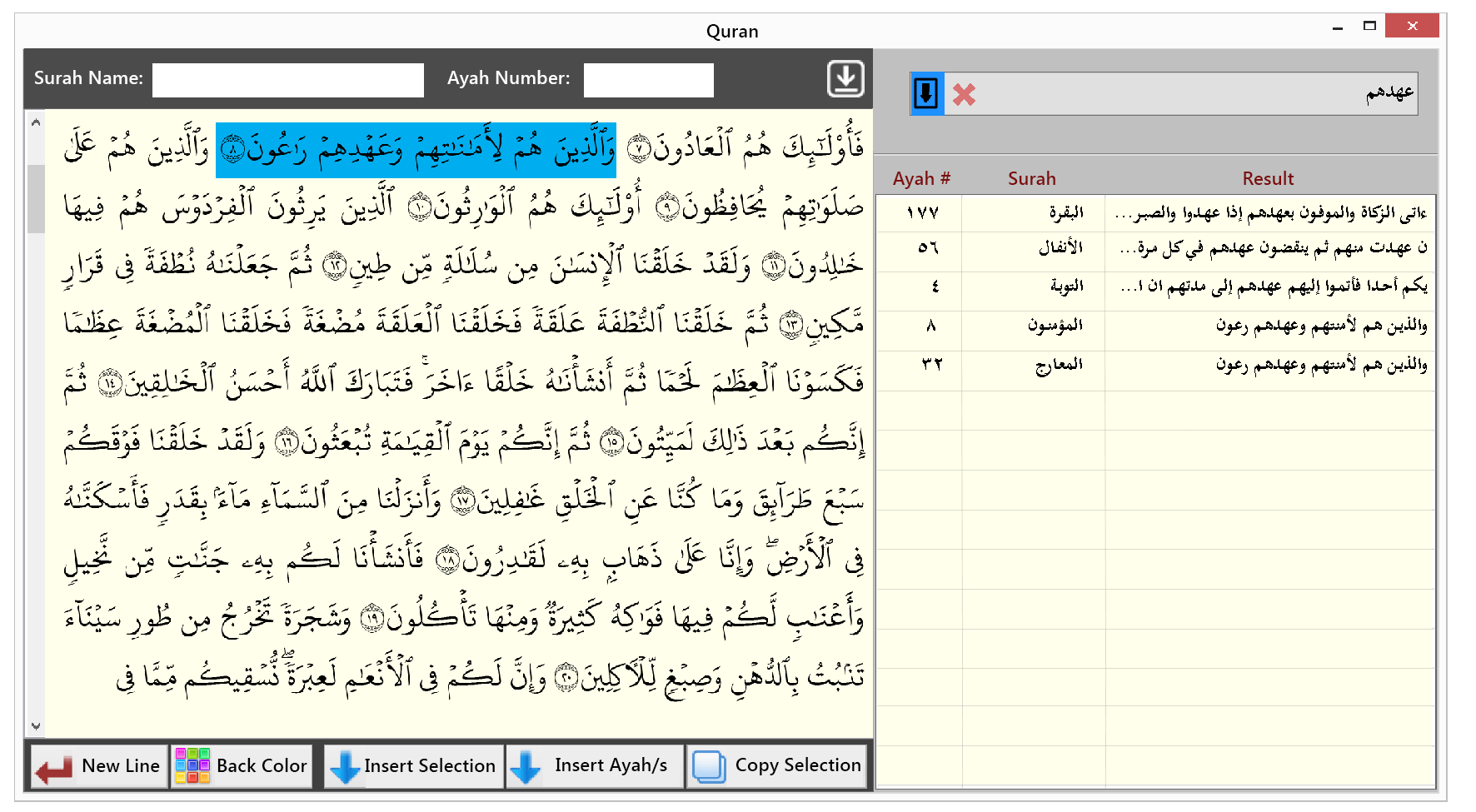The width and height of the screenshot is (1476, 812).
Task: Clear search with the red X icon
Action: pos(964,94)
